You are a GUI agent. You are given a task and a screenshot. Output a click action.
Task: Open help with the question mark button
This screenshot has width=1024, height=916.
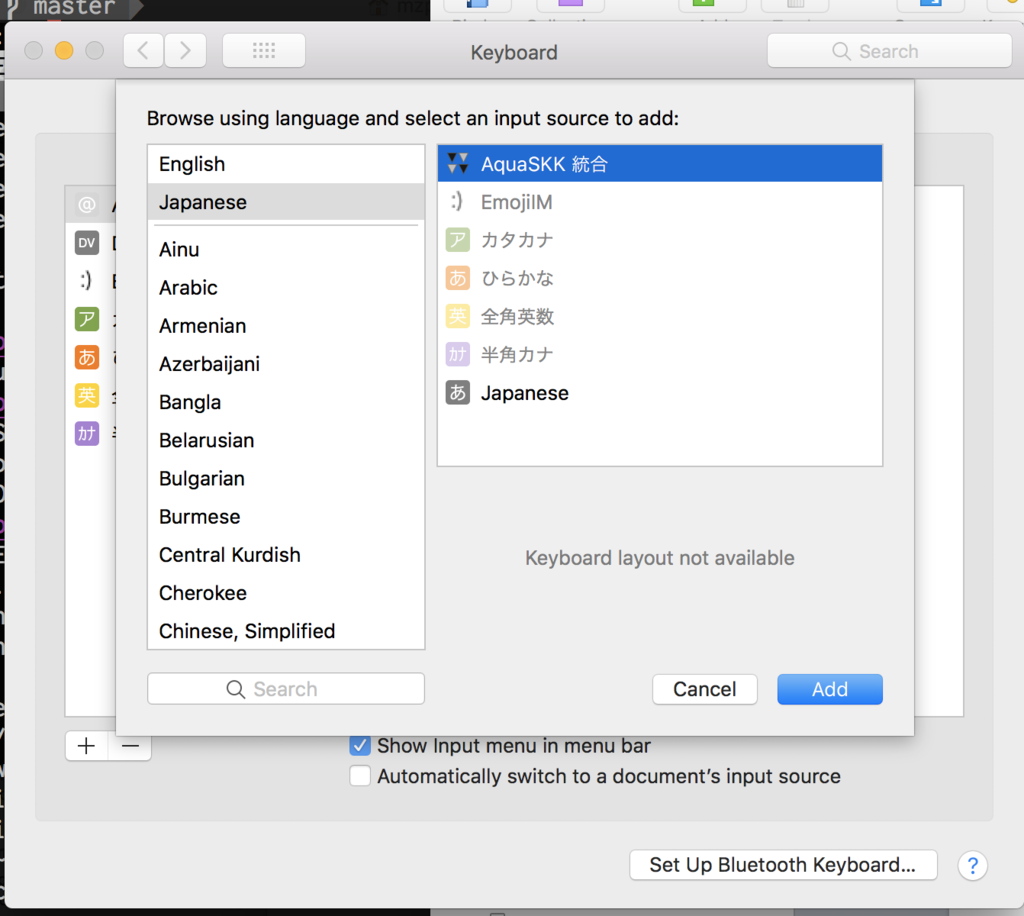(972, 866)
